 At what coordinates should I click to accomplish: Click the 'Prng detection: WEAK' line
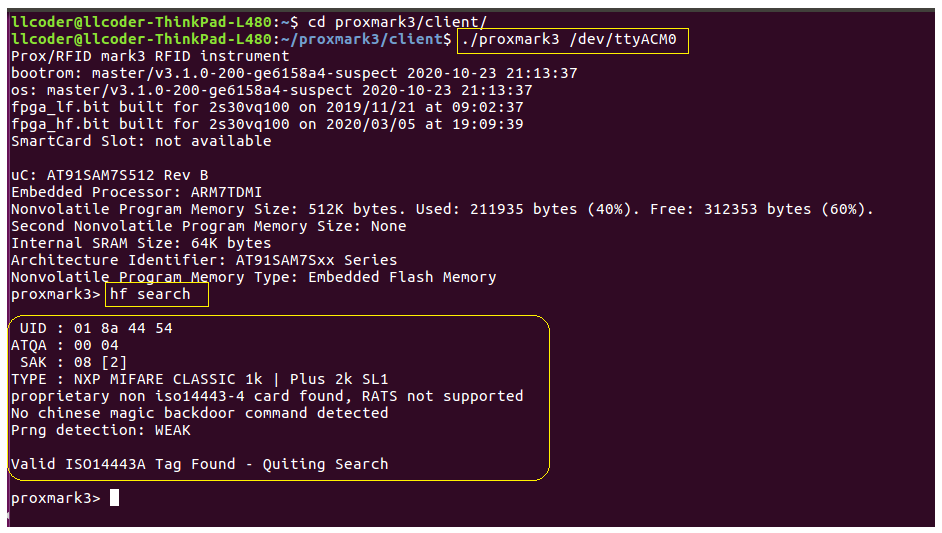(x=100, y=430)
